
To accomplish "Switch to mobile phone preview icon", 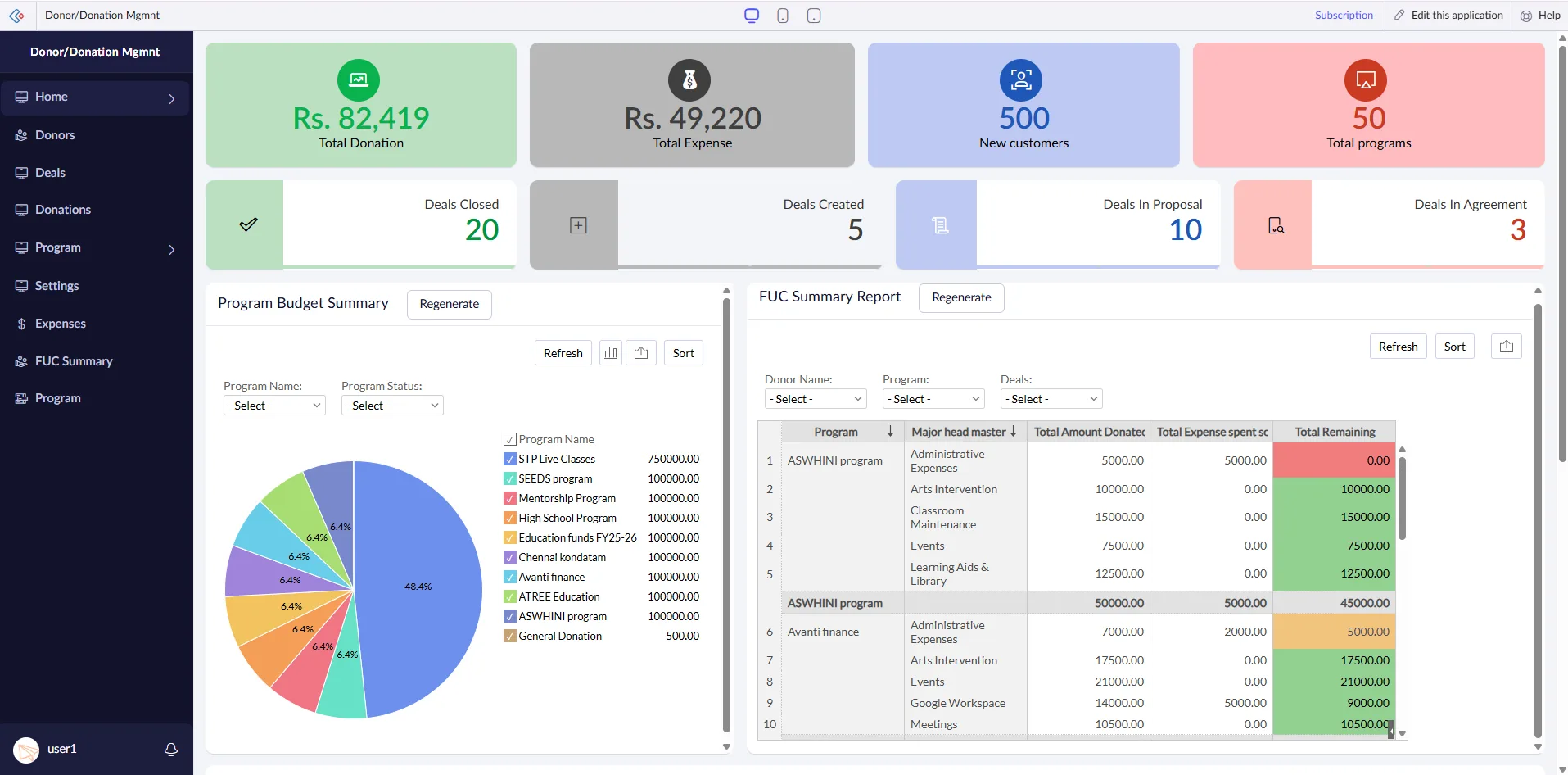I will pyautogui.click(x=783, y=16).
